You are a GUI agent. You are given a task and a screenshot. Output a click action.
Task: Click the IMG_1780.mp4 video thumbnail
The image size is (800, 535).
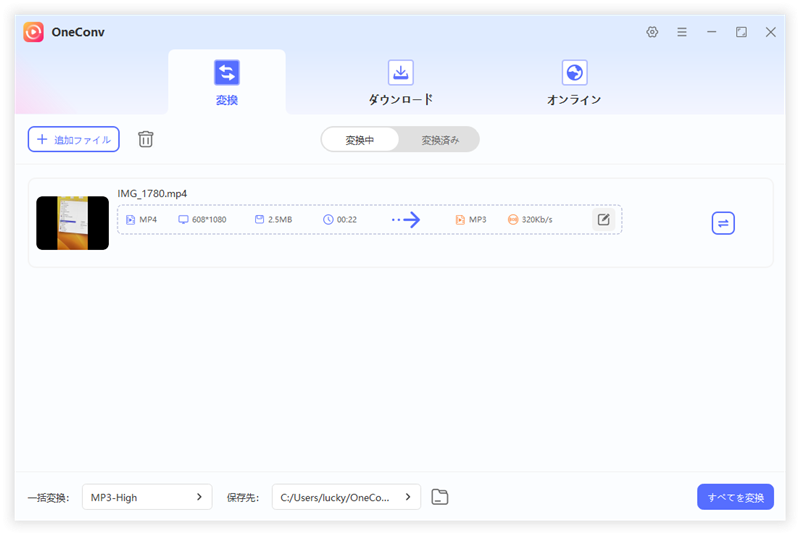(72, 223)
